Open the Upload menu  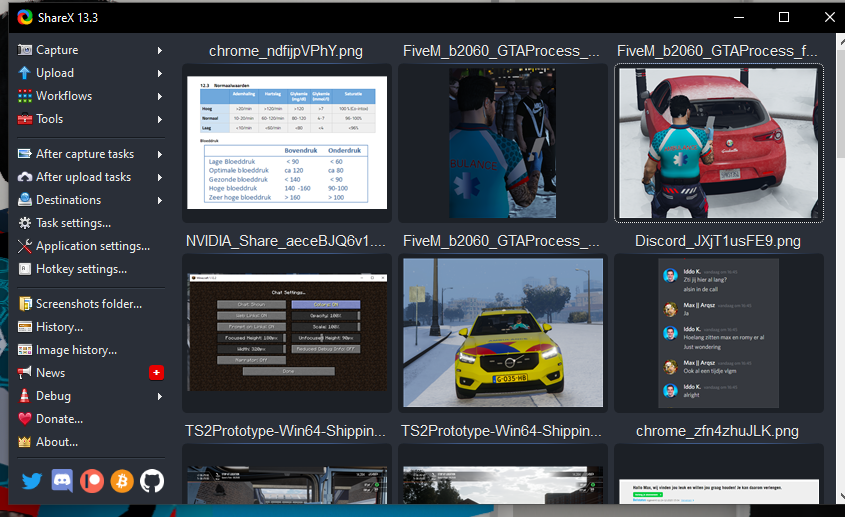(55, 73)
